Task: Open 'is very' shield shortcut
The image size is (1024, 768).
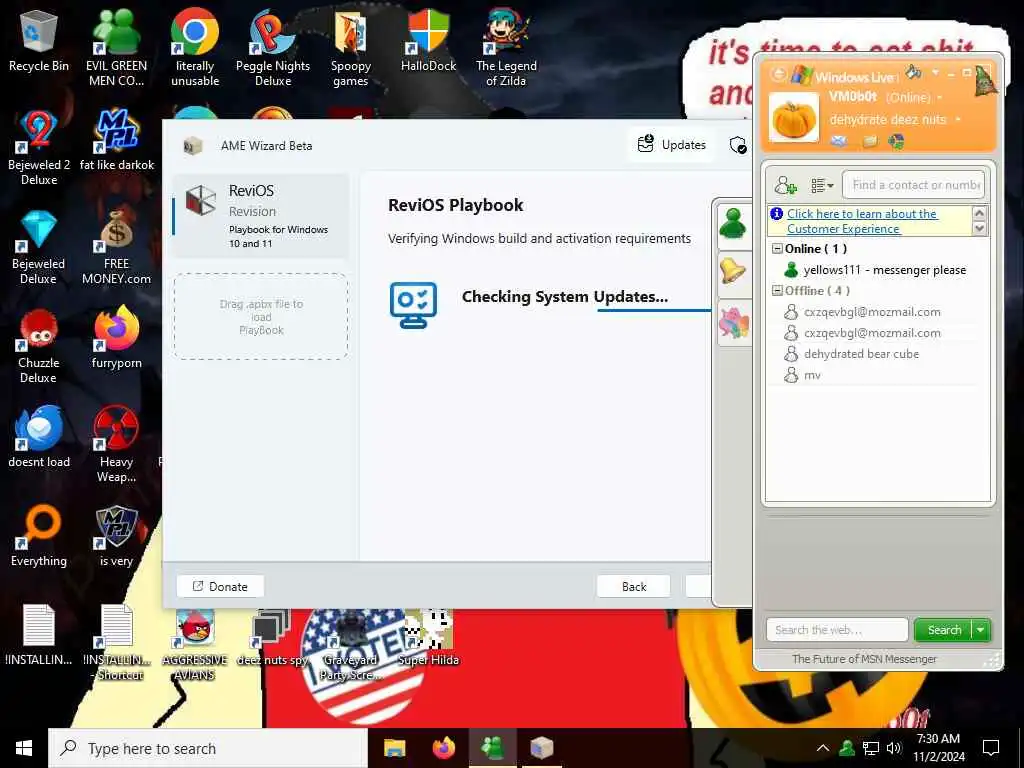Action: tap(116, 536)
